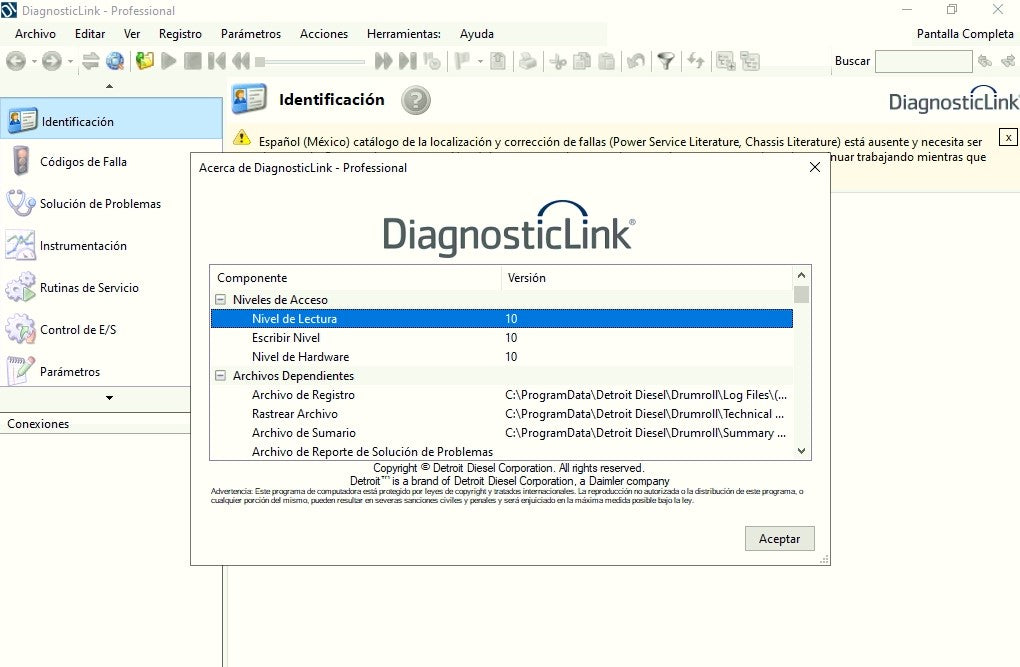The image size is (1020, 667).
Task: Click the back navigation arrow in toolbar
Action: click(16, 61)
